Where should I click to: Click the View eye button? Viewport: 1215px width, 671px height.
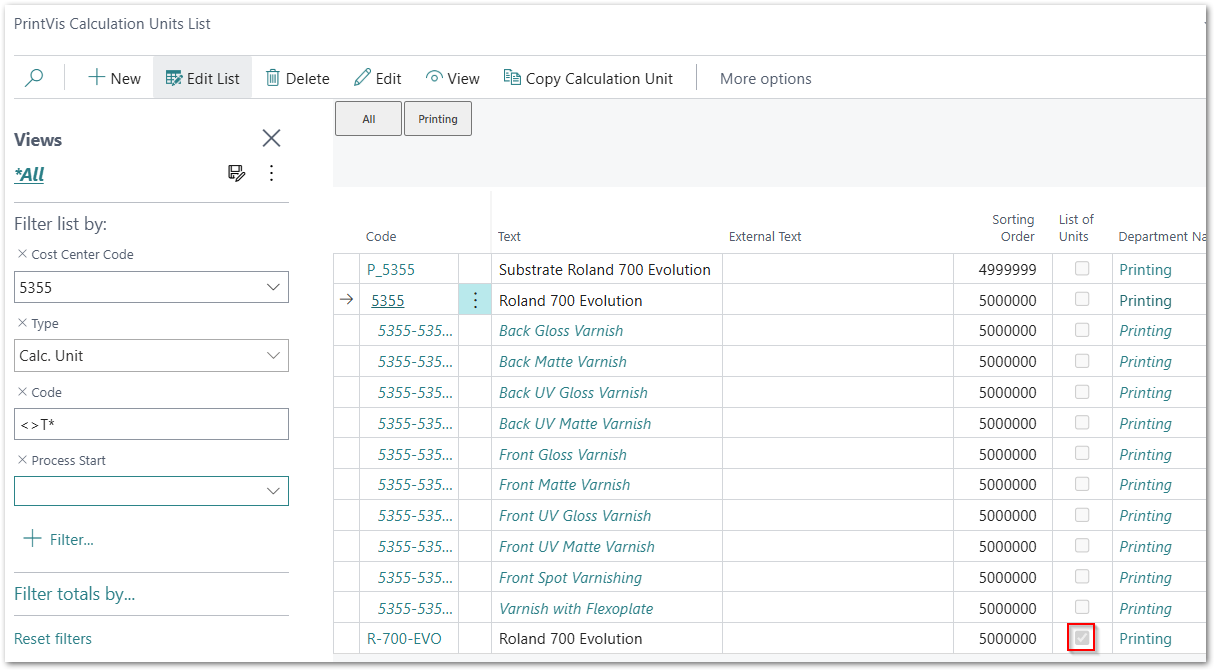point(452,78)
